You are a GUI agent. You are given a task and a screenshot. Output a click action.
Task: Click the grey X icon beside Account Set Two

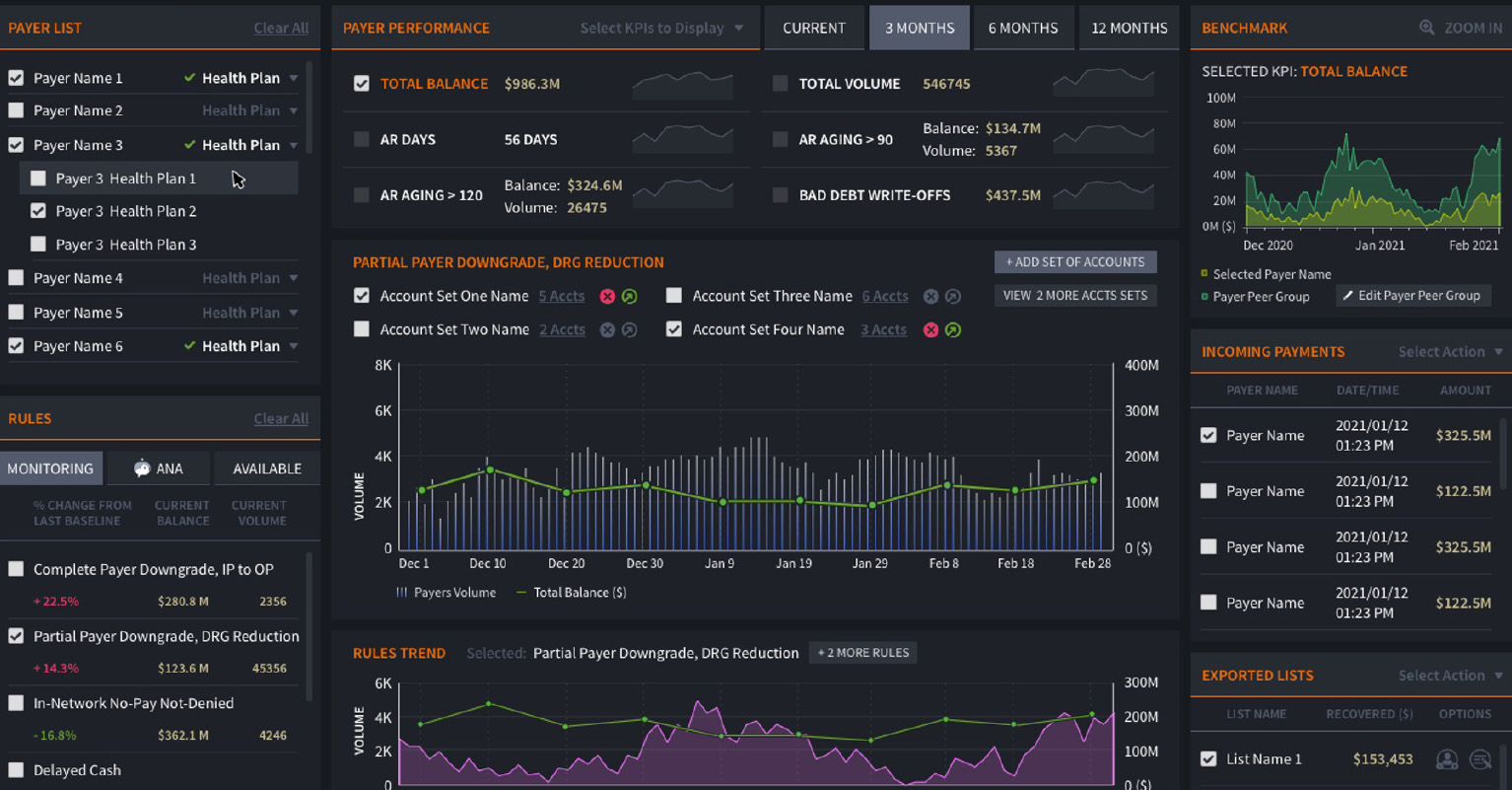(607, 329)
